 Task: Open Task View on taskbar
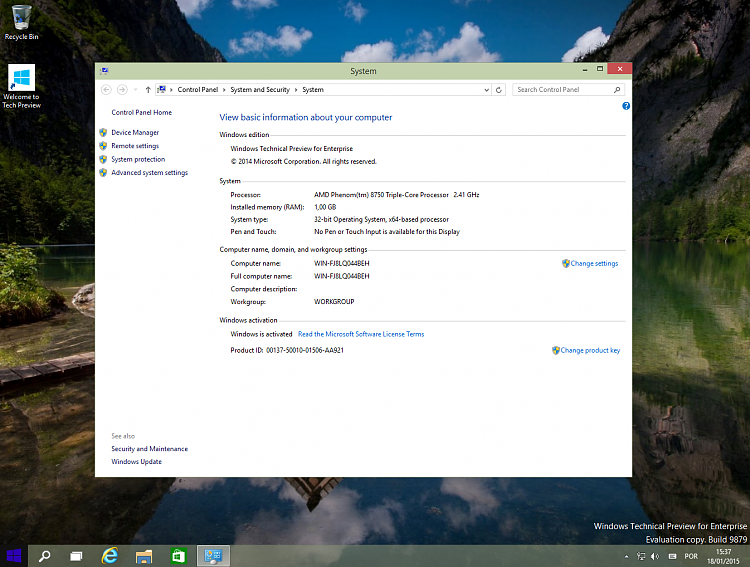point(77,556)
